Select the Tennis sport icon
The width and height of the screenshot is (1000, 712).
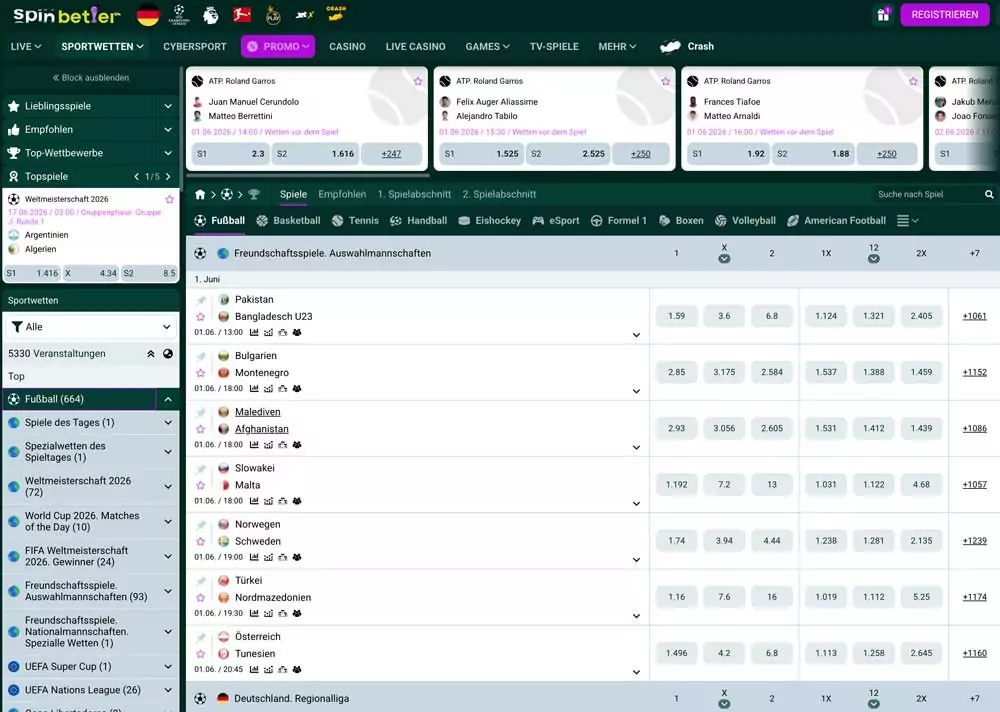[338, 221]
